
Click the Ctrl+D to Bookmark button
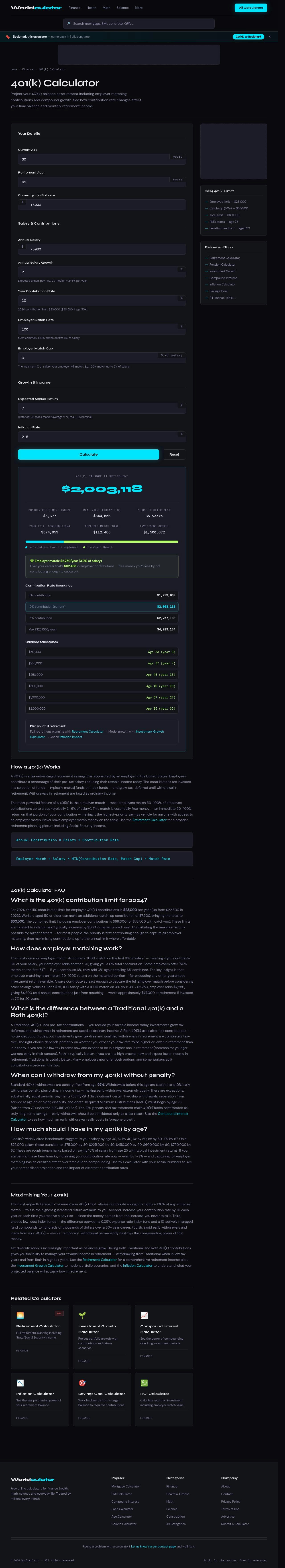pyautogui.click(x=248, y=37)
